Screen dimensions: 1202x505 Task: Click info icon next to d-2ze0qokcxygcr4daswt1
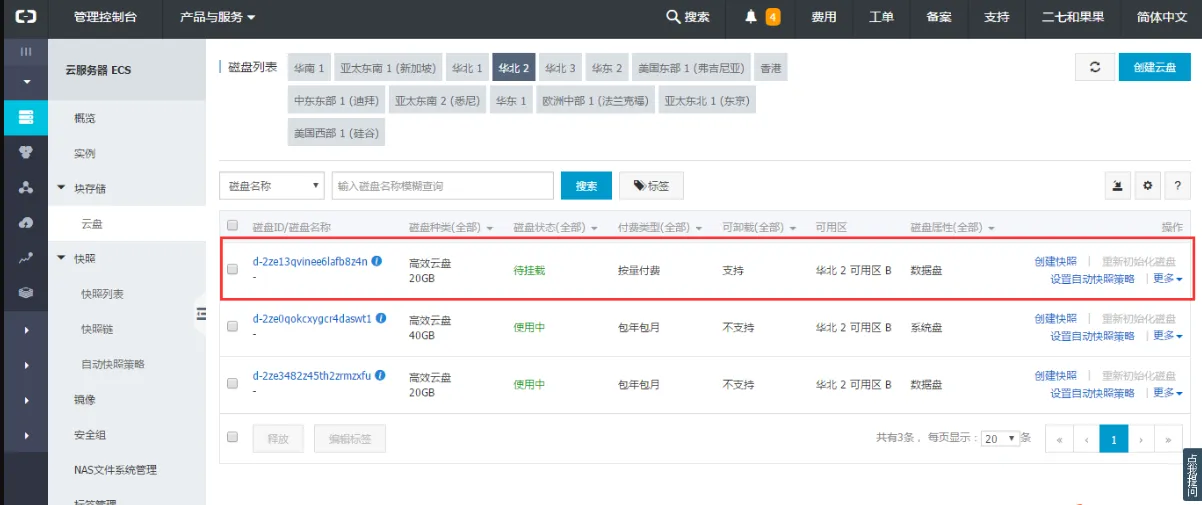point(380,319)
